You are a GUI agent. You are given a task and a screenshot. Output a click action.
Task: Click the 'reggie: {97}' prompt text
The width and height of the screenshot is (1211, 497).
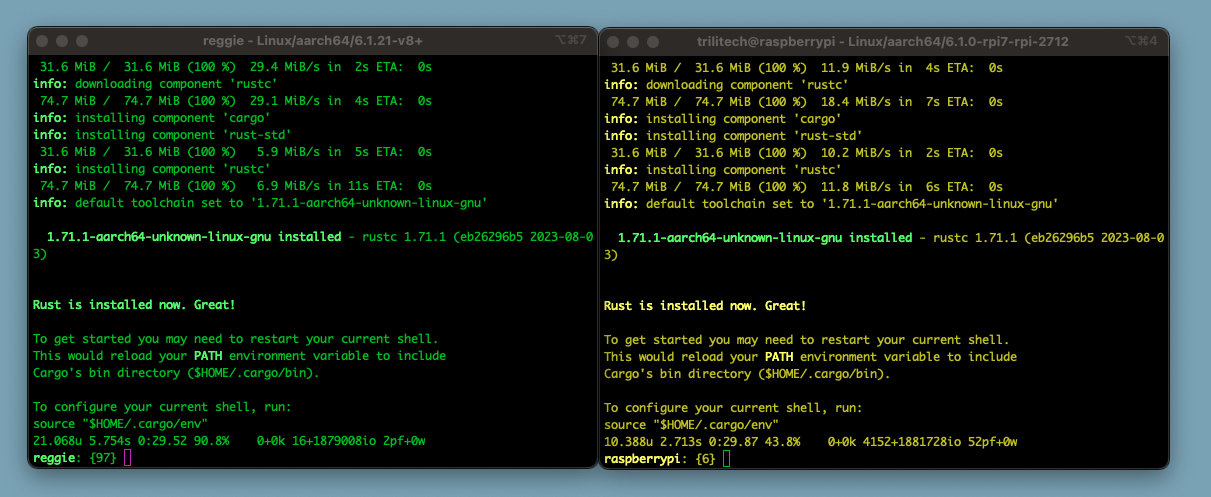pos(75,458)
